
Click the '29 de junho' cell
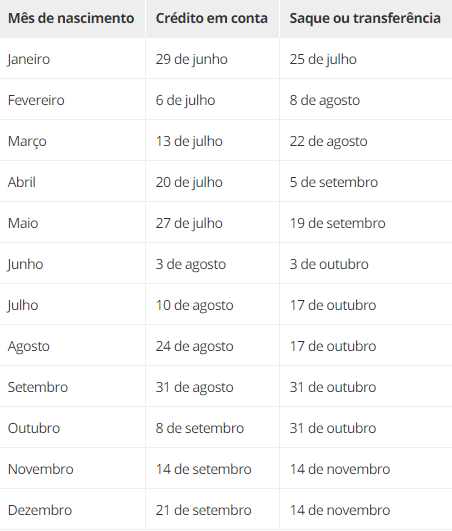point(192,60)
